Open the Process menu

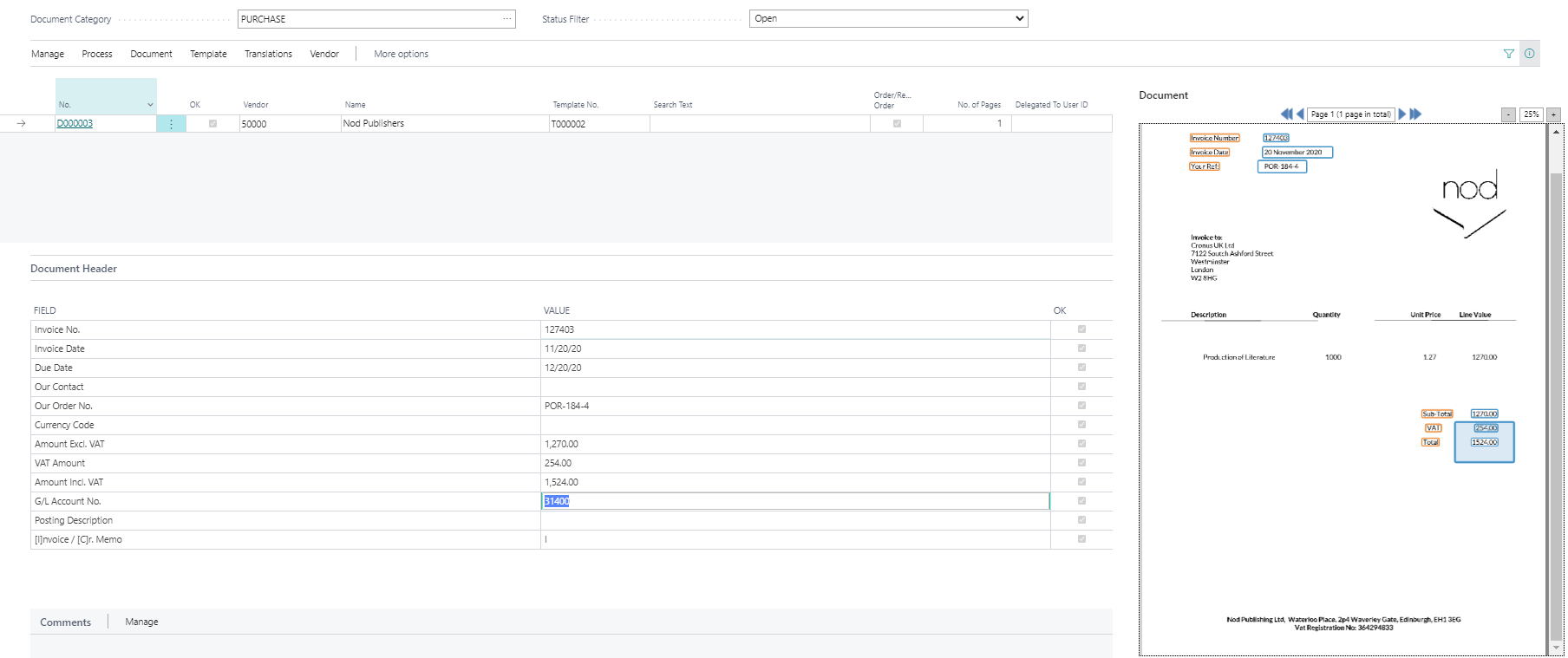coord(97,54)
